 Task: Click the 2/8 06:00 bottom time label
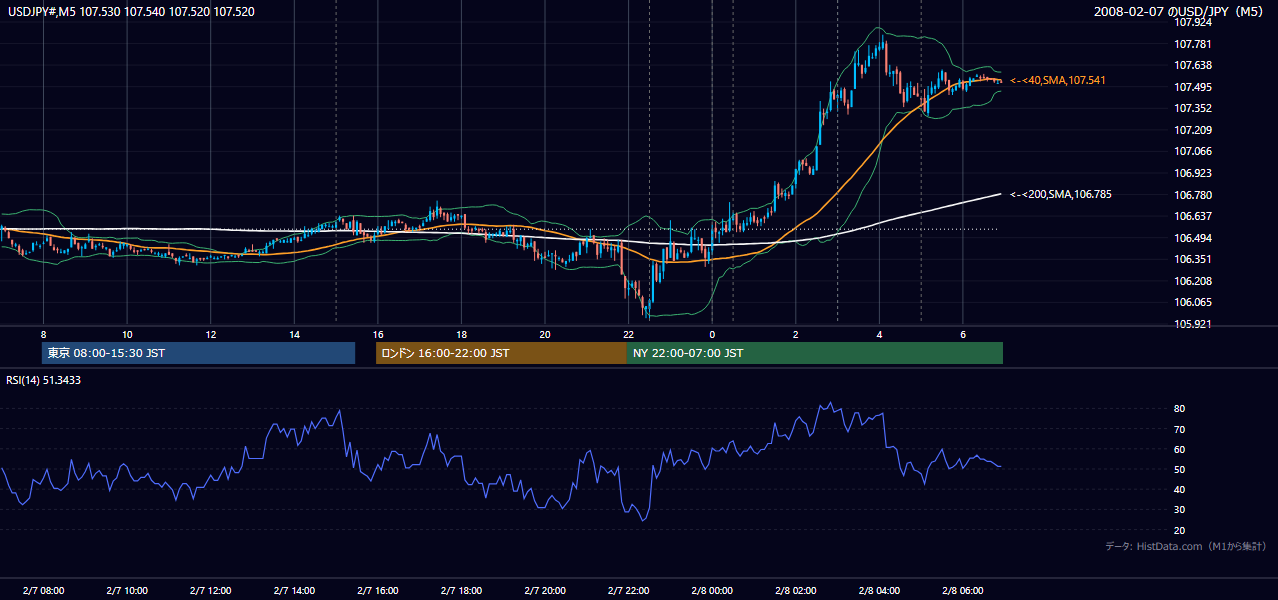click(x=963, y=591)
